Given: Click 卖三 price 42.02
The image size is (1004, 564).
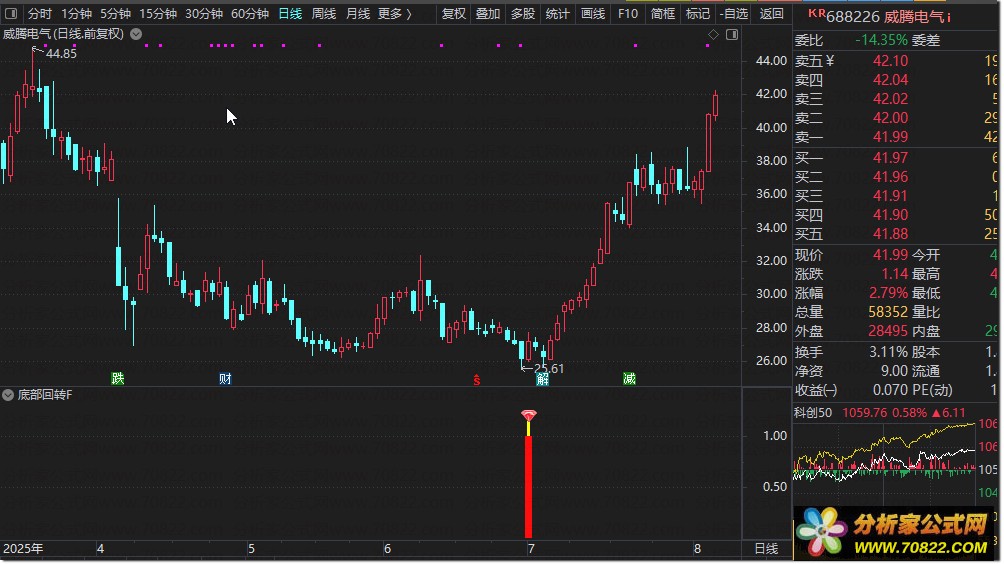Looking at the screenshot, I should (x=890, y=99).
